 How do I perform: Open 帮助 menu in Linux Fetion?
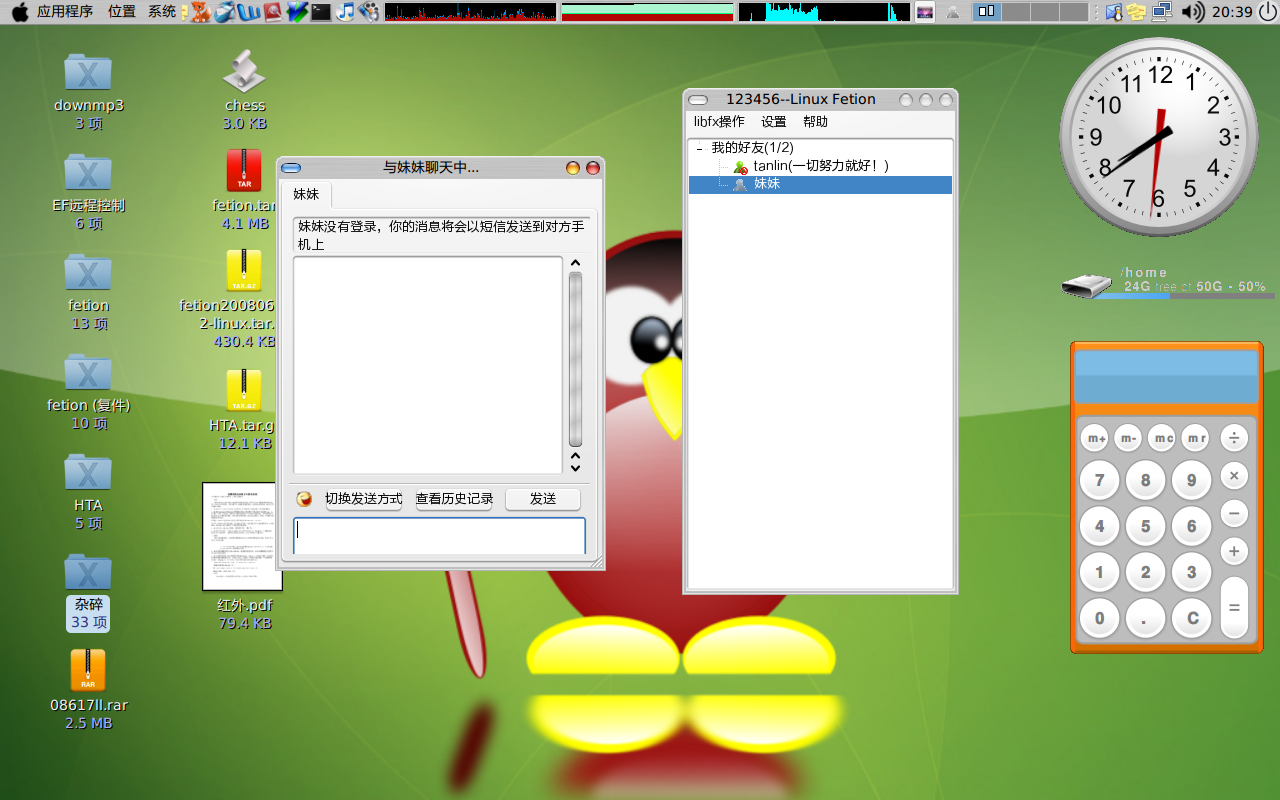pyautogui.click(x=815, y=122)
